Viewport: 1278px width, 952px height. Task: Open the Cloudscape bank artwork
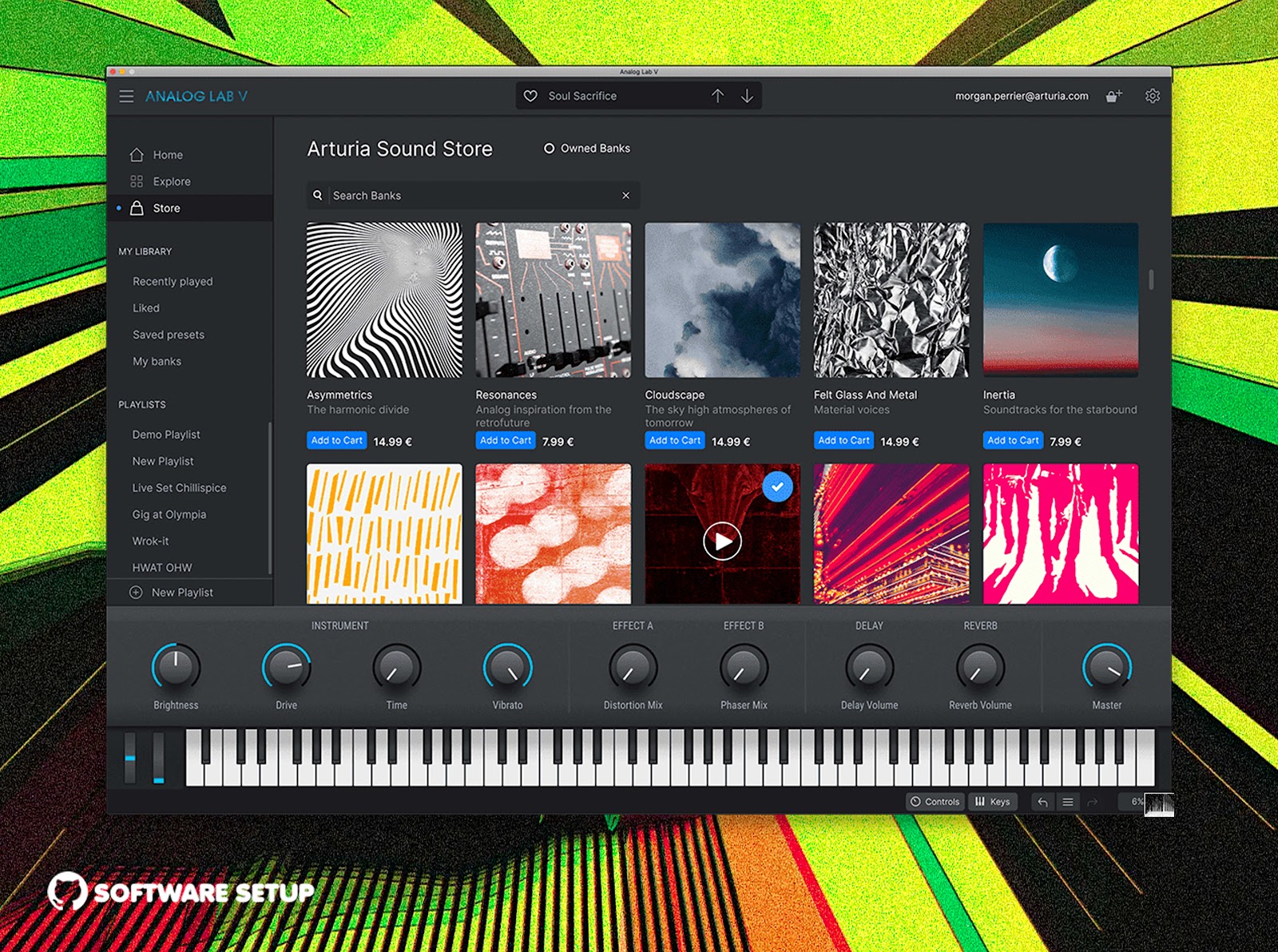(x=722, y=300)
